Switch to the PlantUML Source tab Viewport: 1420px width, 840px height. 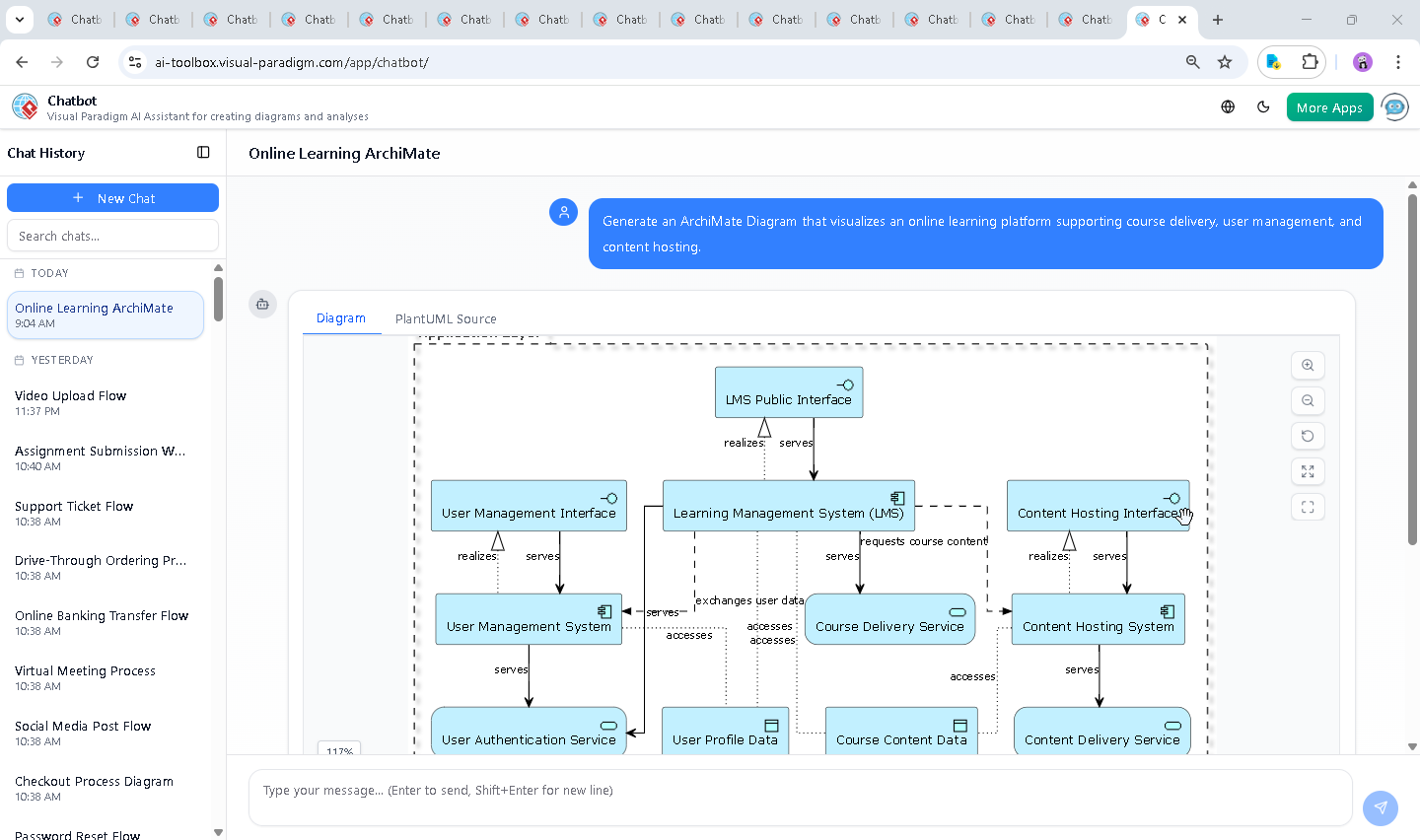pyautogui.click(x=446, y=318)
